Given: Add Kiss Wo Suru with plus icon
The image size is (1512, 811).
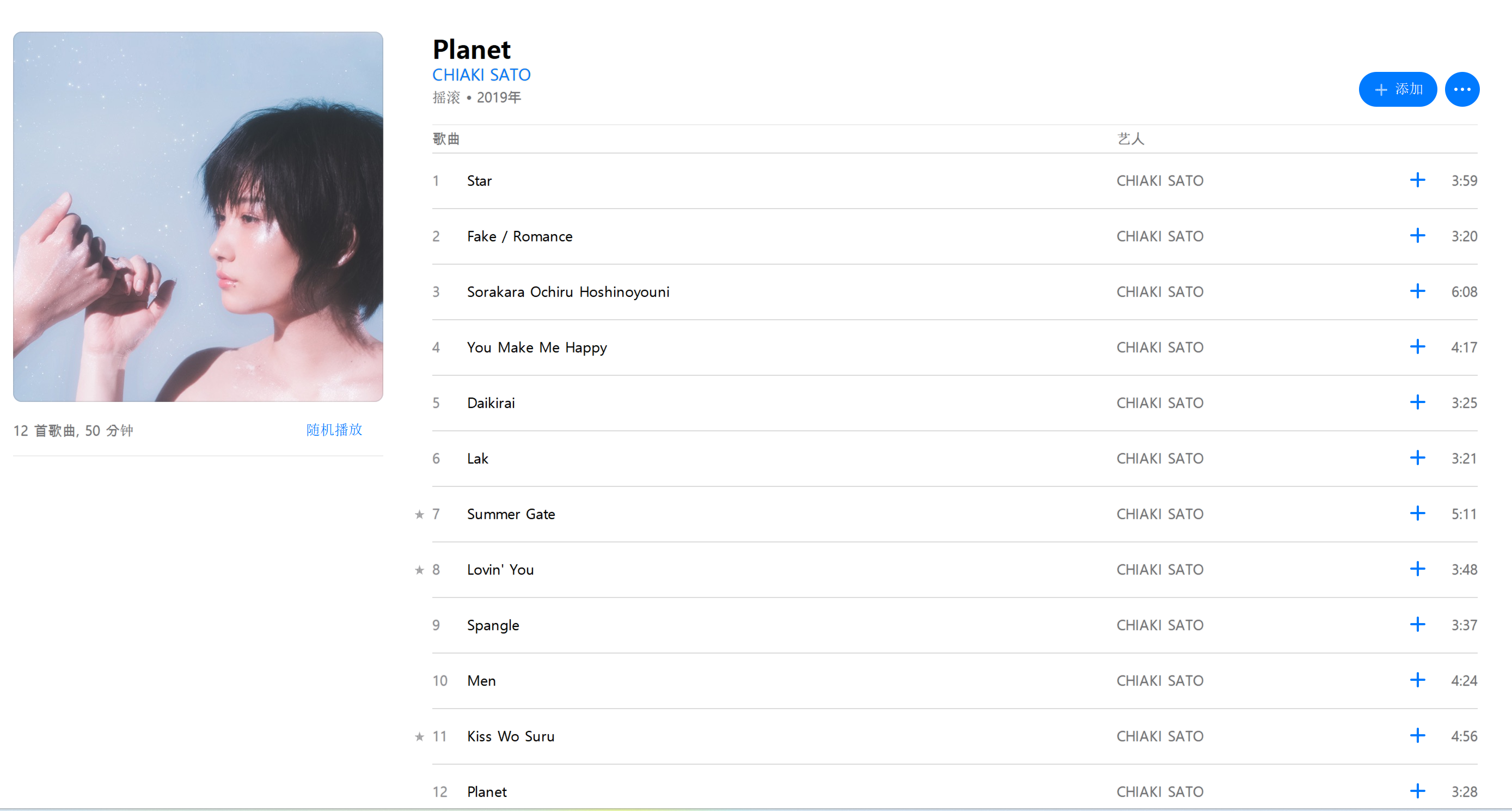Looking at the screenshot, I should pyautogui.click(x=1417, y=736).
